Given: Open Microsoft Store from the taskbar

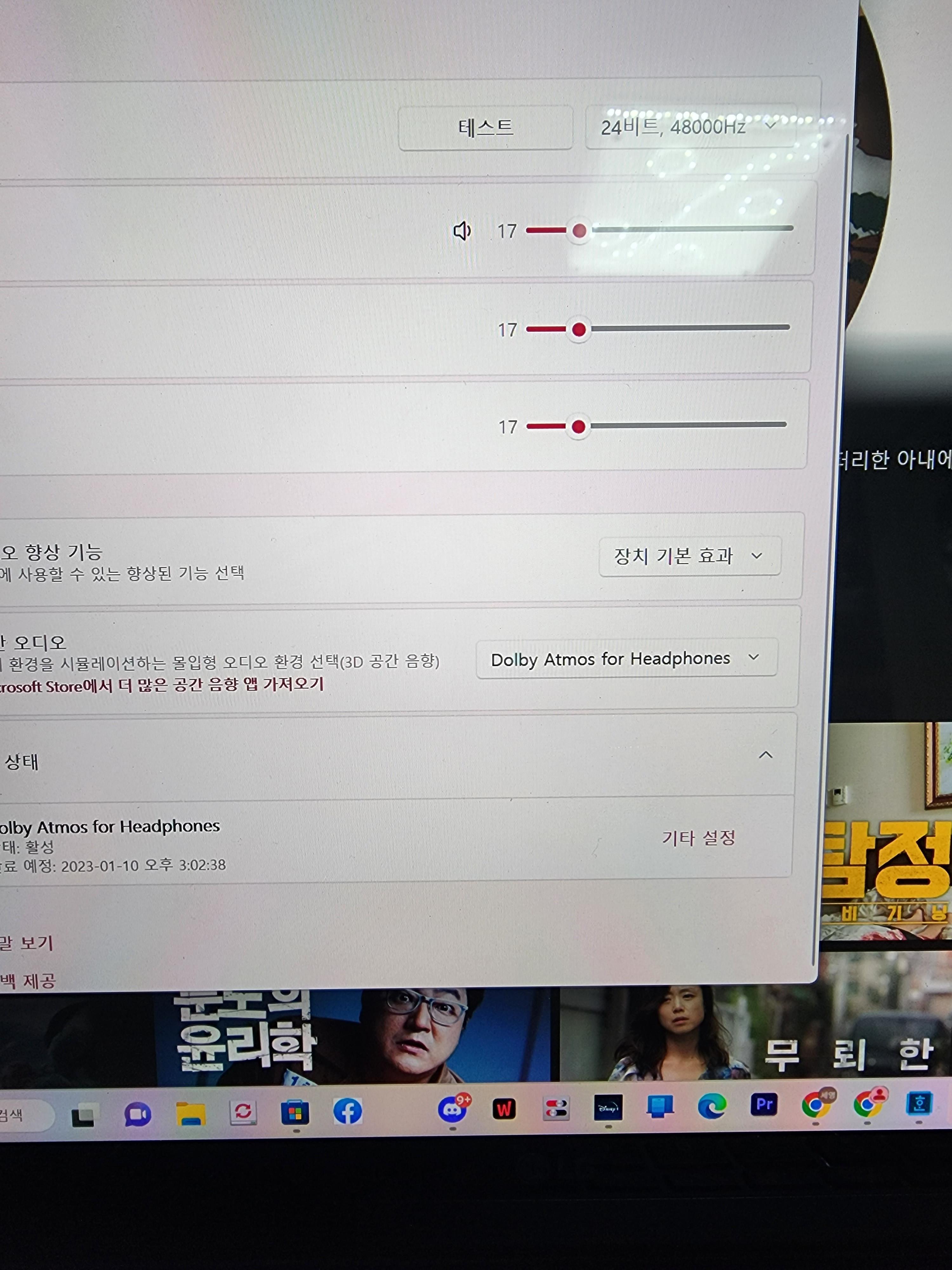Looking at the screenshot, I should pos(295,1113).
